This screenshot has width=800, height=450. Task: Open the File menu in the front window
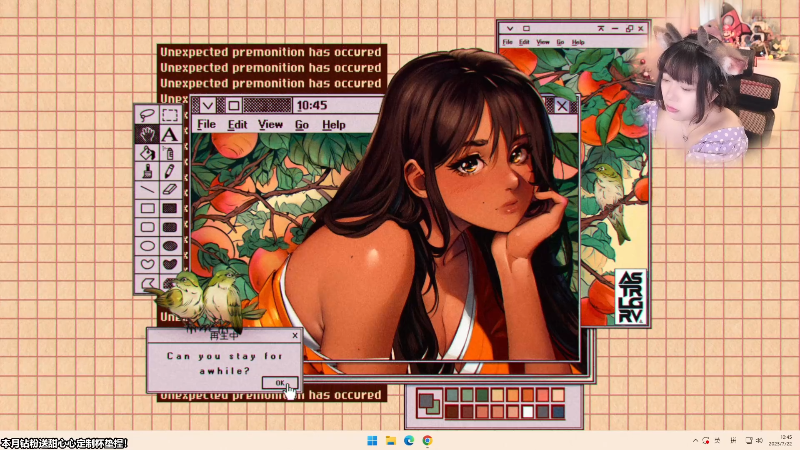pos(207,124)
